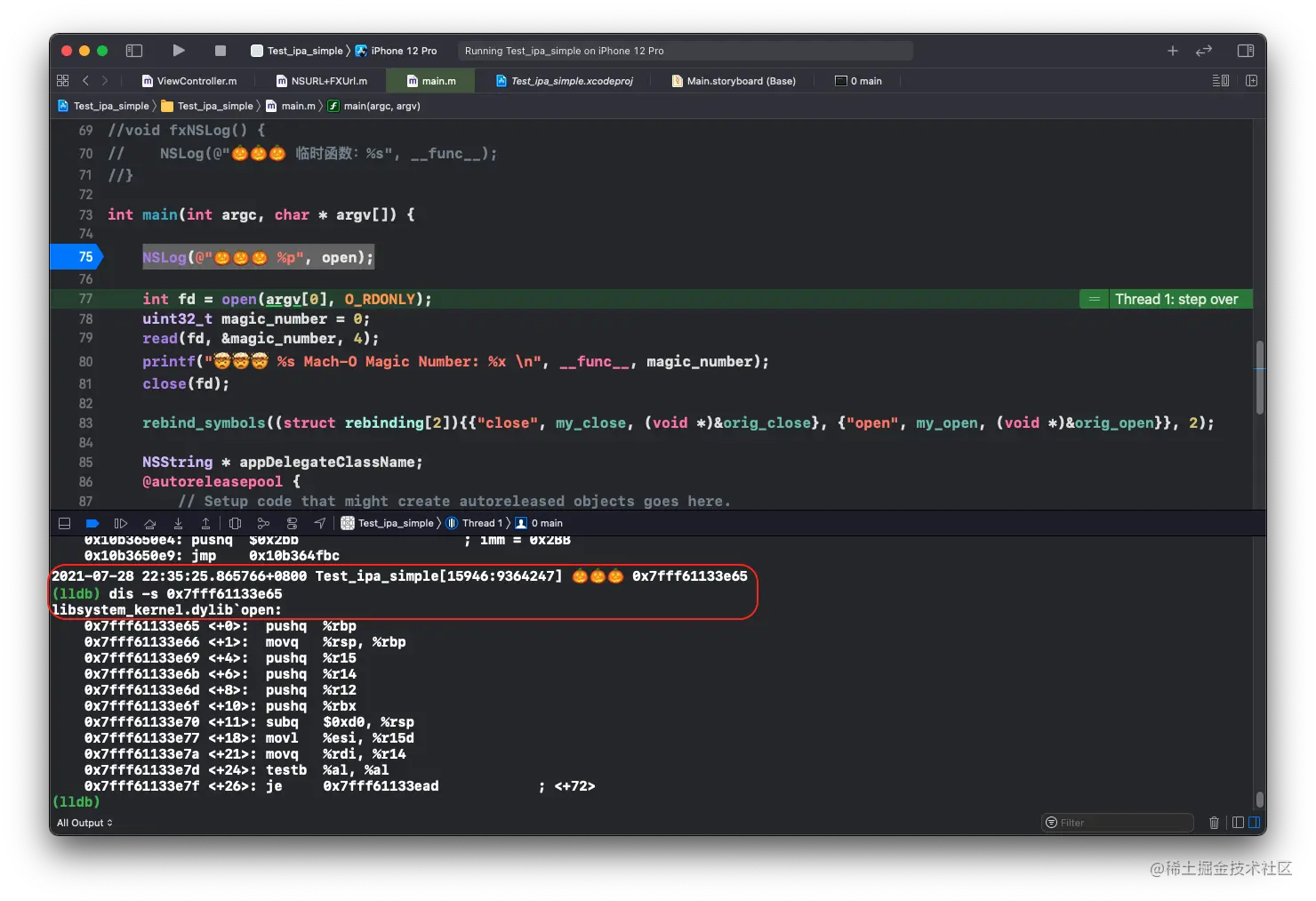Add an editor on the right
The width and height of the screenshot is (1316, 901).
pos(1251,81)
